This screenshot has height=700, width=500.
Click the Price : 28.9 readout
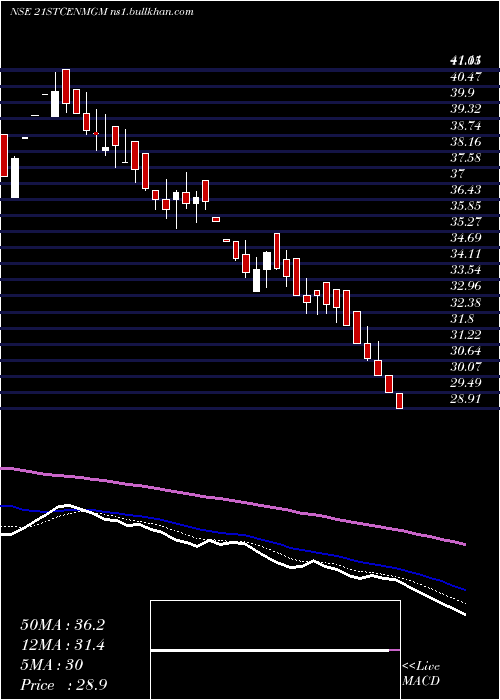tap(63, 685)
